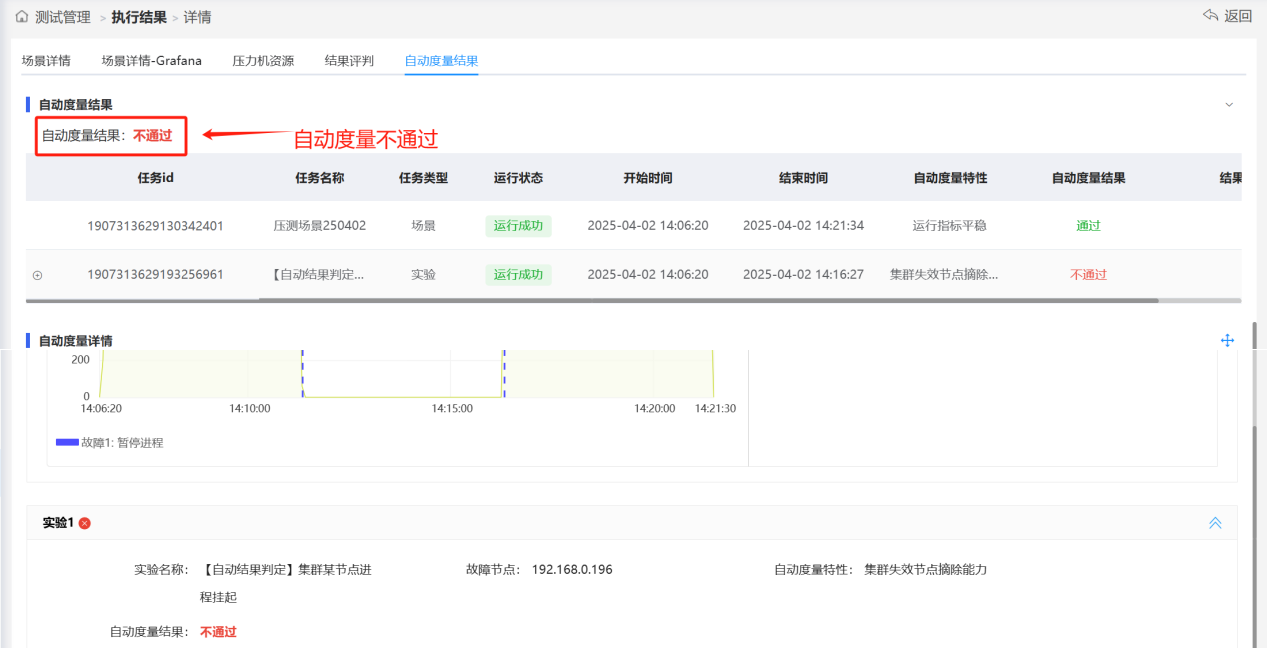The height and width of the screenshot is (655, 1267).
Task: Toggle the 故障1: 暂停进程 legend item
Action: (x=109, y=442)
